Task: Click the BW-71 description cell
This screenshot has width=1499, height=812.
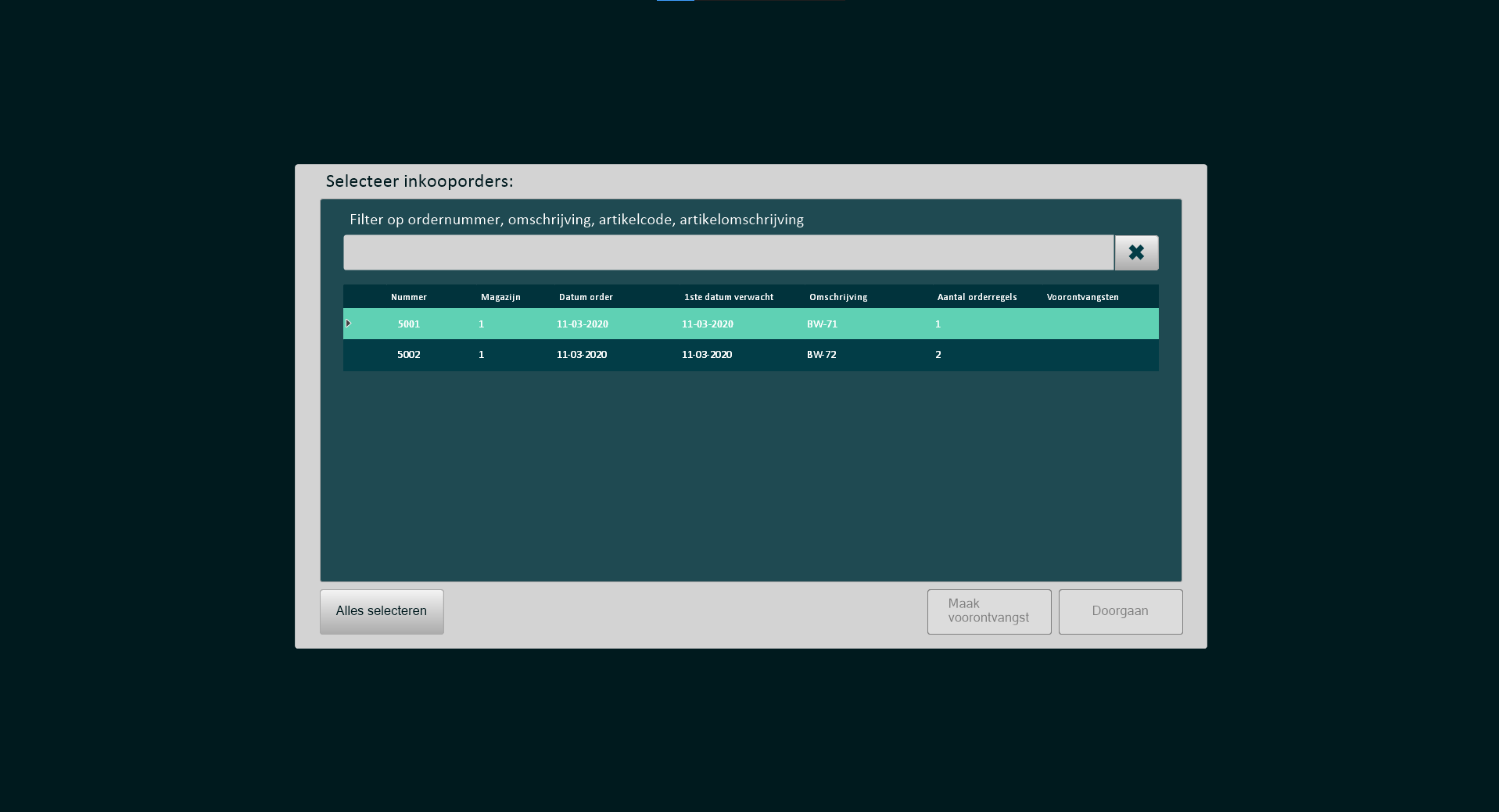Action: pyautogui.click(x=822, y=324)
